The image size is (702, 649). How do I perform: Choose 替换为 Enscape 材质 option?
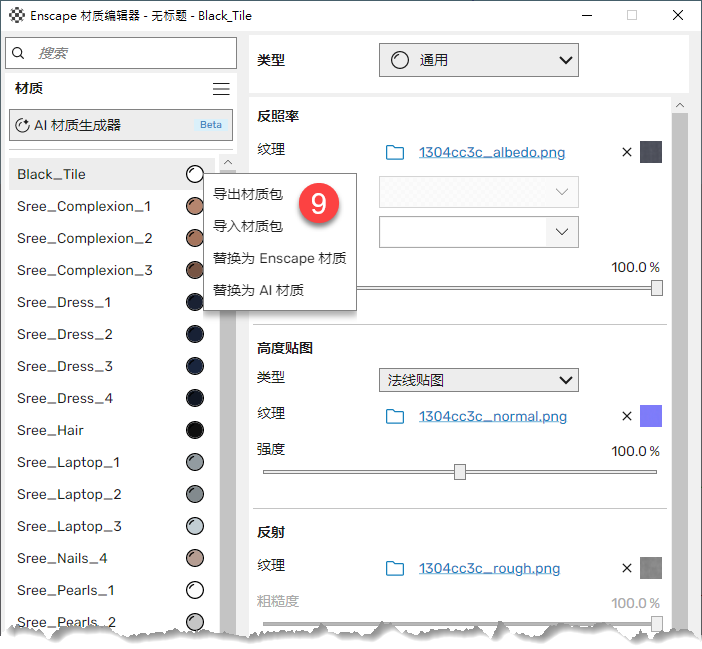pyautogui.click(x=280, y=259)
